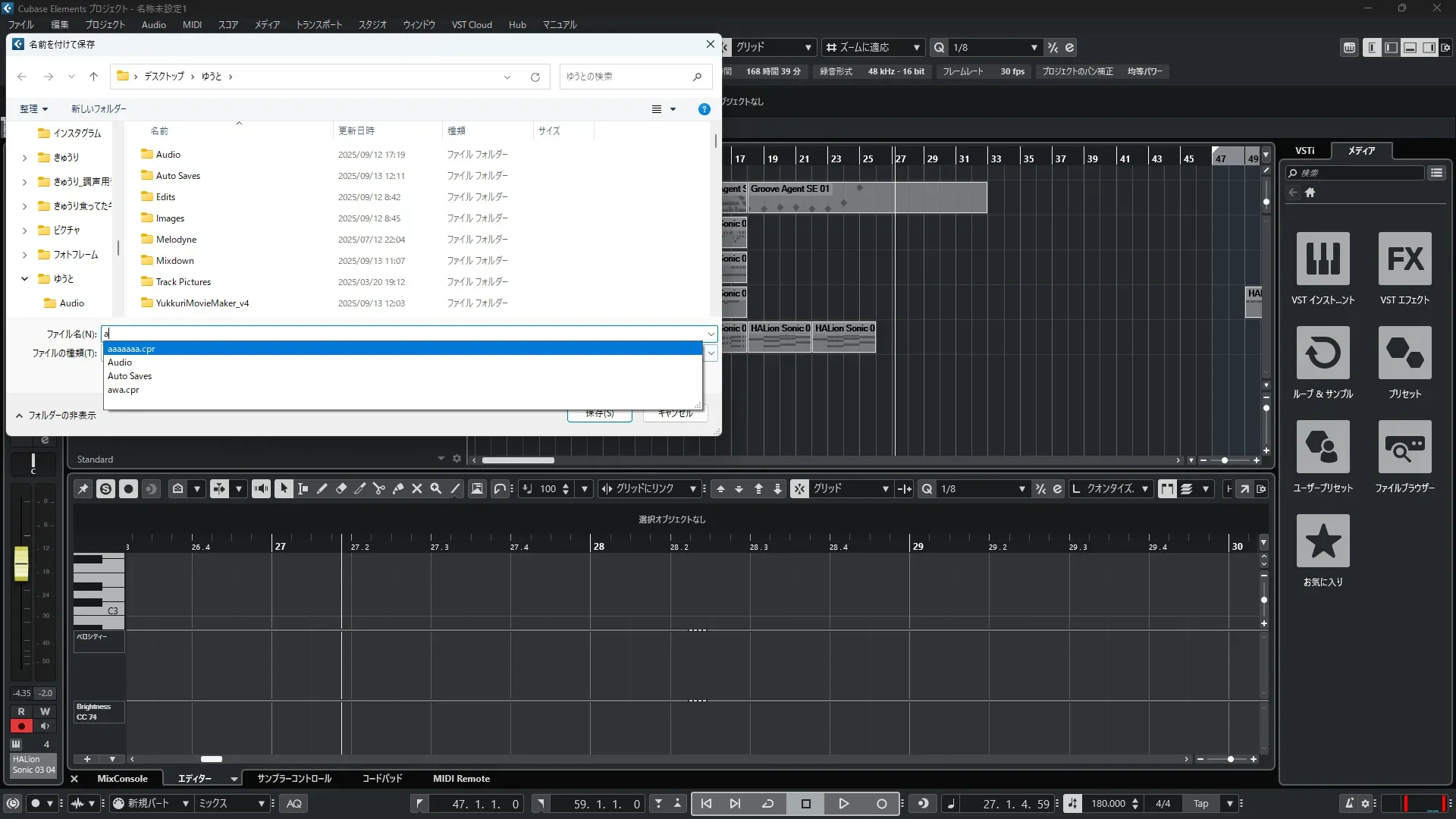Open VST Instruments media tile
The image size is (1456, 819).
(1323, 259)
